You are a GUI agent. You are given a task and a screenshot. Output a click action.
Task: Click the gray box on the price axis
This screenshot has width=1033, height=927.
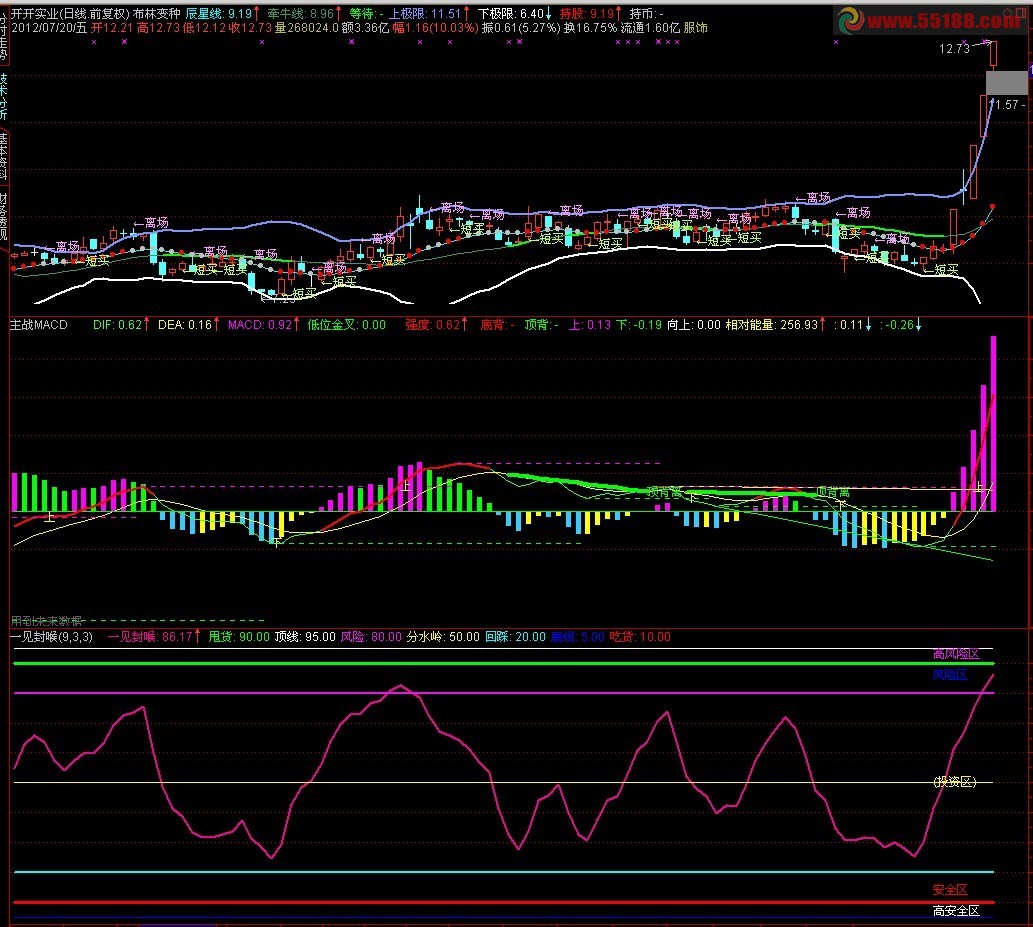[x=1006, y=84]
